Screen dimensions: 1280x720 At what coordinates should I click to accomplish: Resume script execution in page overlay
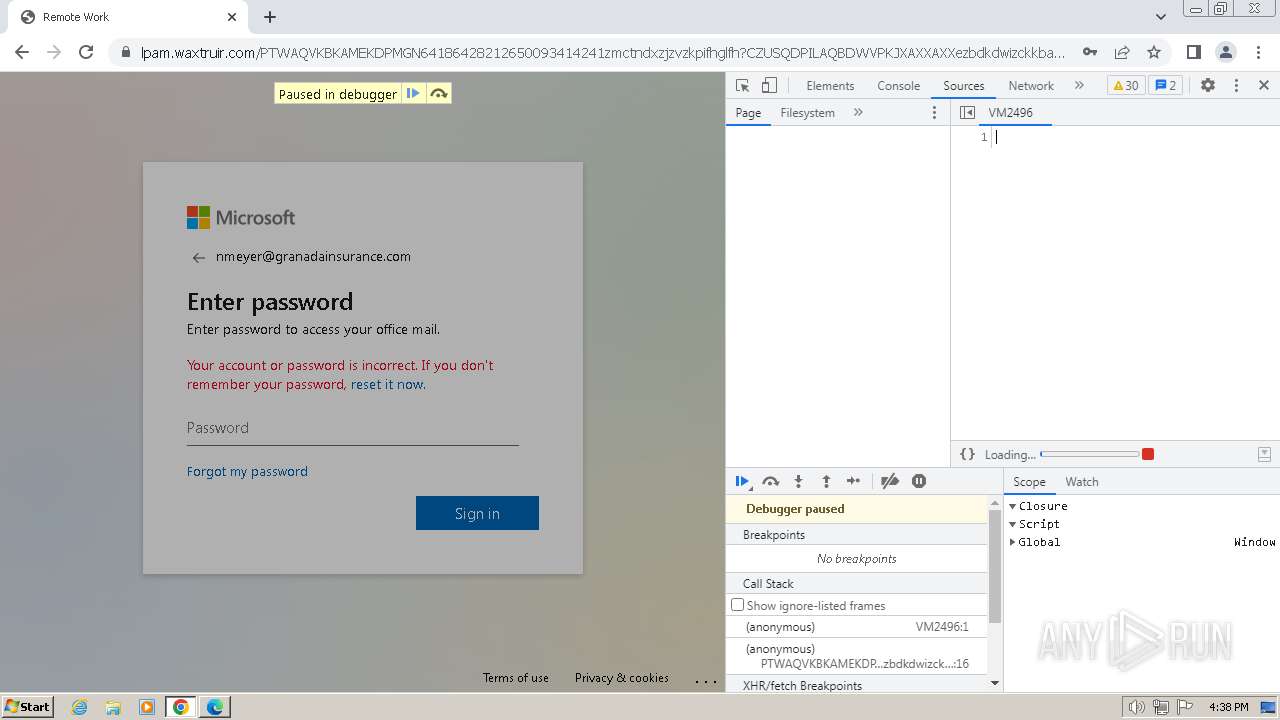[413, 93]
